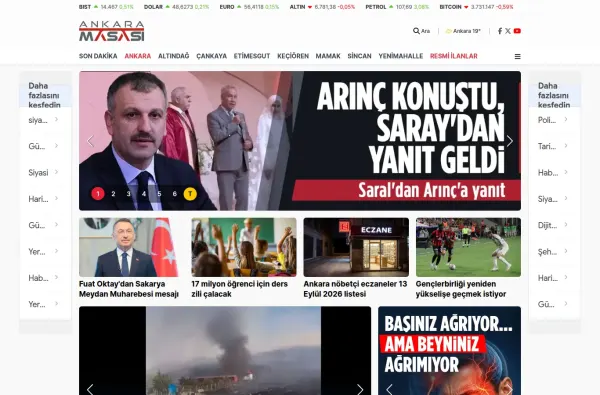600x395 pixels.
Task: Open the KEÇİÖREN menu item
Action: 293,56
